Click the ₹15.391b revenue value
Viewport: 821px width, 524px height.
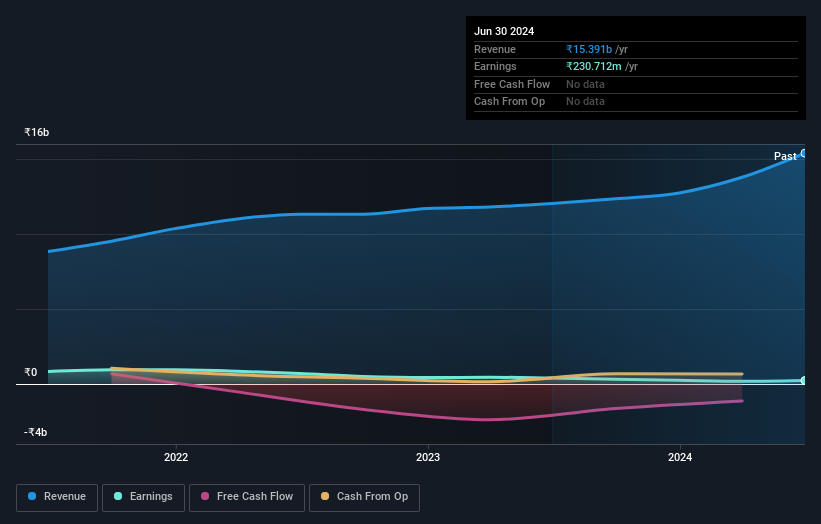point(589,49)
